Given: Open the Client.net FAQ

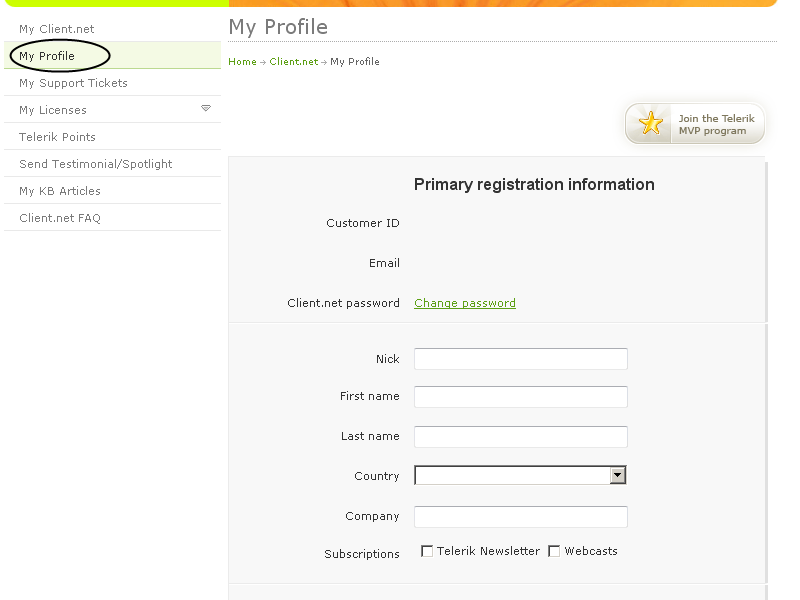Looking at the screenshot, I should pos(60,218).
